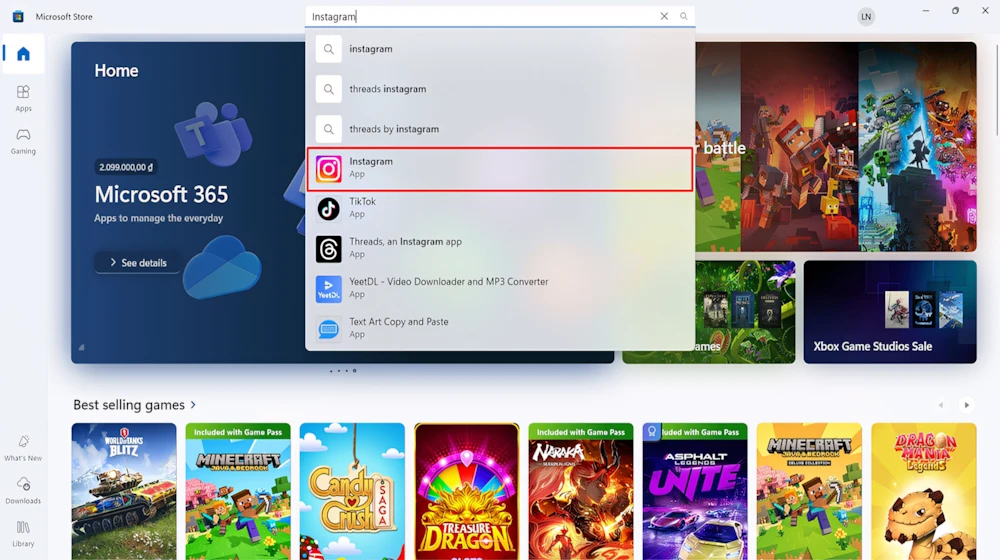The height and width of the screenshot is (560, 1000).
Task: Open the Treasure Dragon game tile
Action: tap(466, 491)
